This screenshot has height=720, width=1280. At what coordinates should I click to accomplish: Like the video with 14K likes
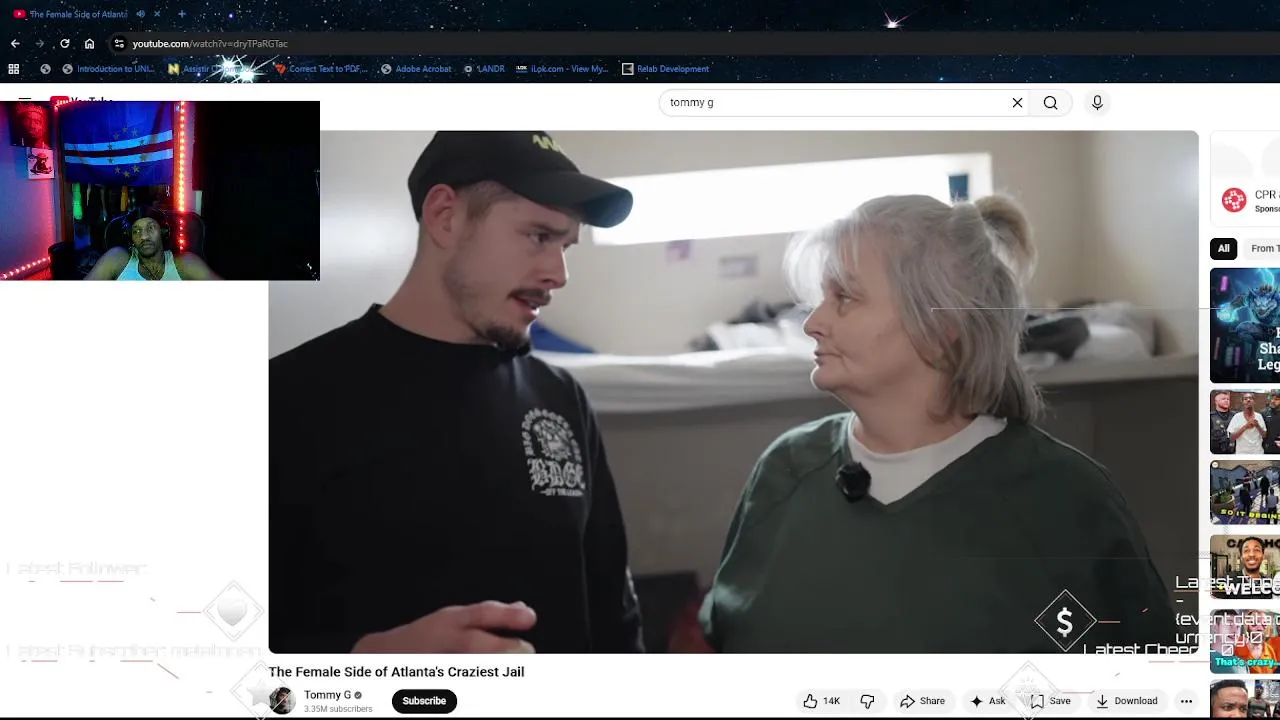[x=822, y=701]
